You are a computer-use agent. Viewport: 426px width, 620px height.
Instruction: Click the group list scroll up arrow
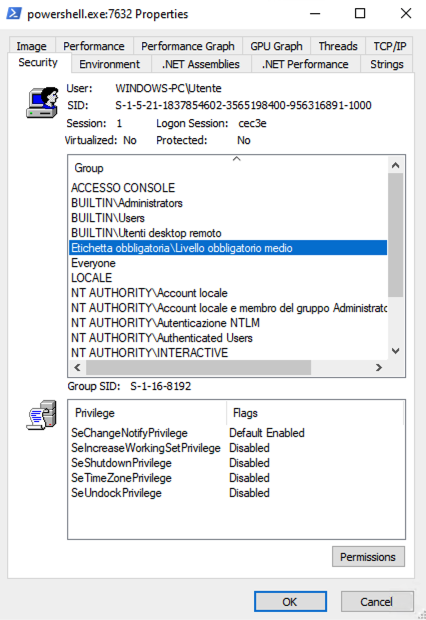(x=395, y=165)
